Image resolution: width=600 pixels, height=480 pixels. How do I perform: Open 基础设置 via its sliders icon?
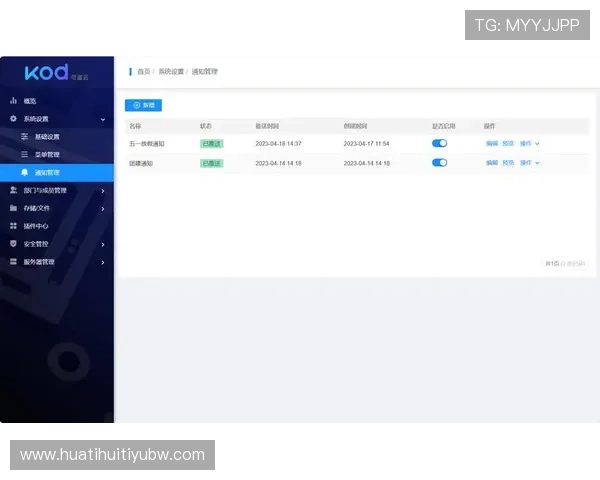tap(24, 136)
